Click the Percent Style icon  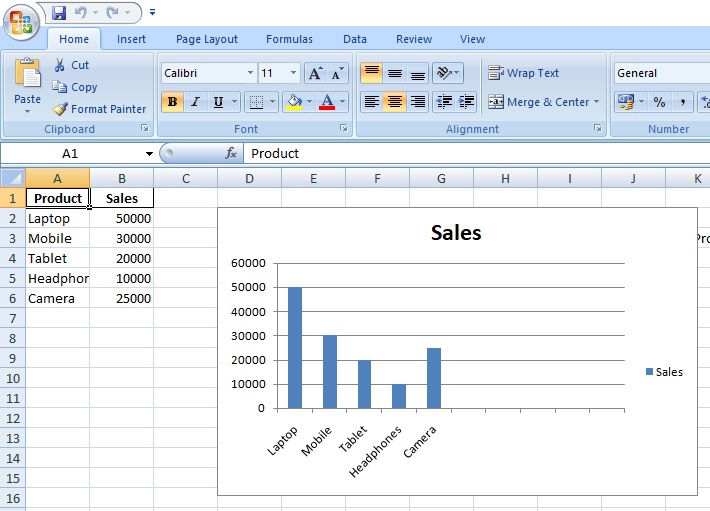point(659,102)
